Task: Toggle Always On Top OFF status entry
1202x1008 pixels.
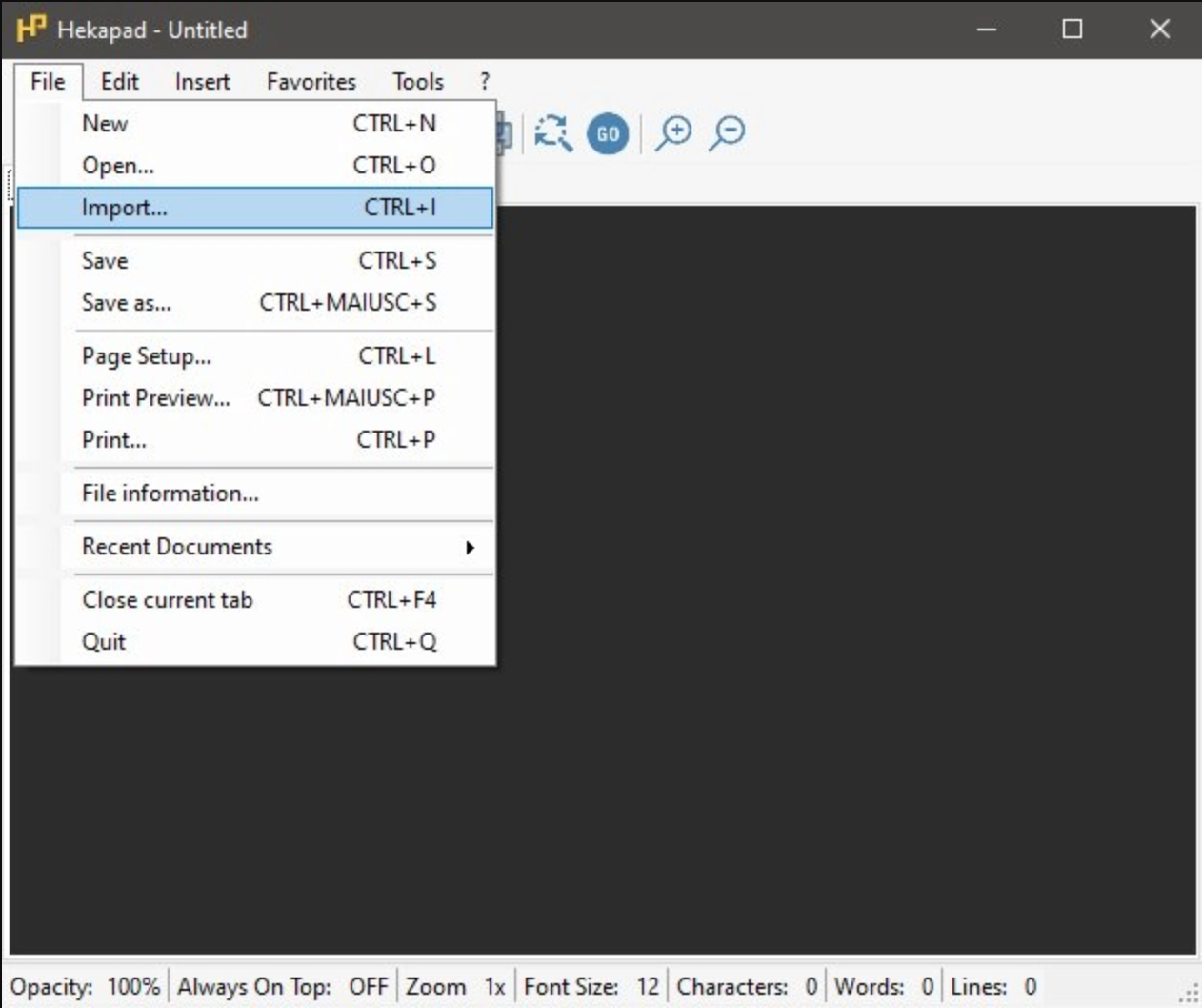Action: [x=283, y=986]
